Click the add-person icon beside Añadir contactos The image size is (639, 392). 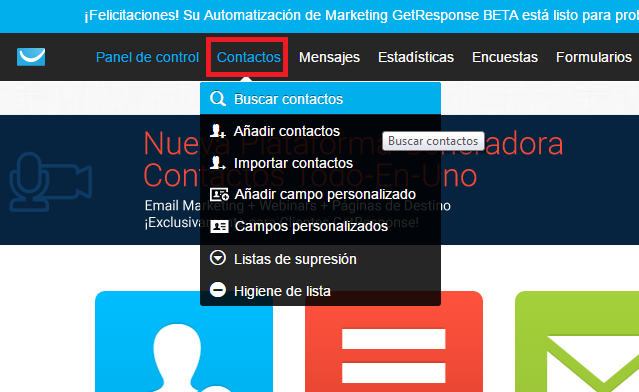click(x=218, y=131)
